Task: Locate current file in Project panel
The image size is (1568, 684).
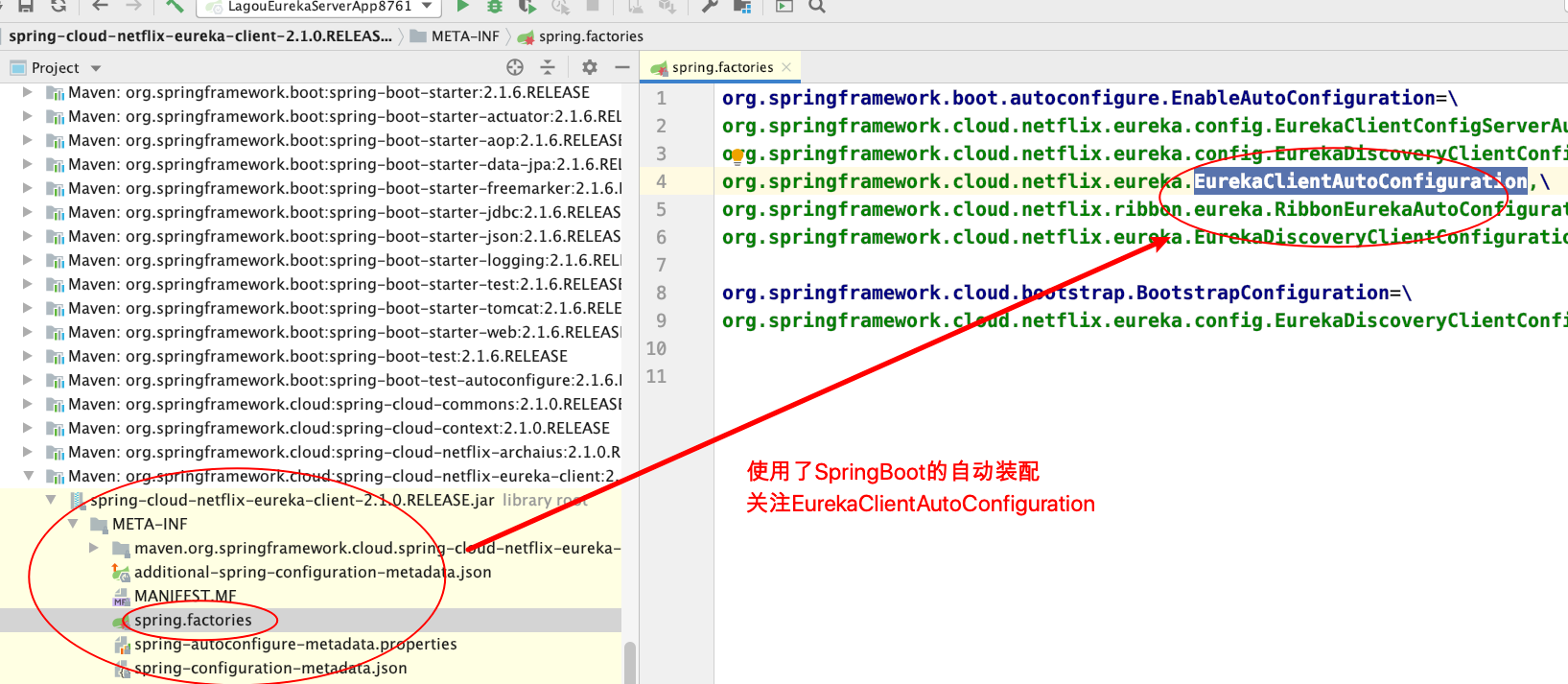Action: coord(515,67)
